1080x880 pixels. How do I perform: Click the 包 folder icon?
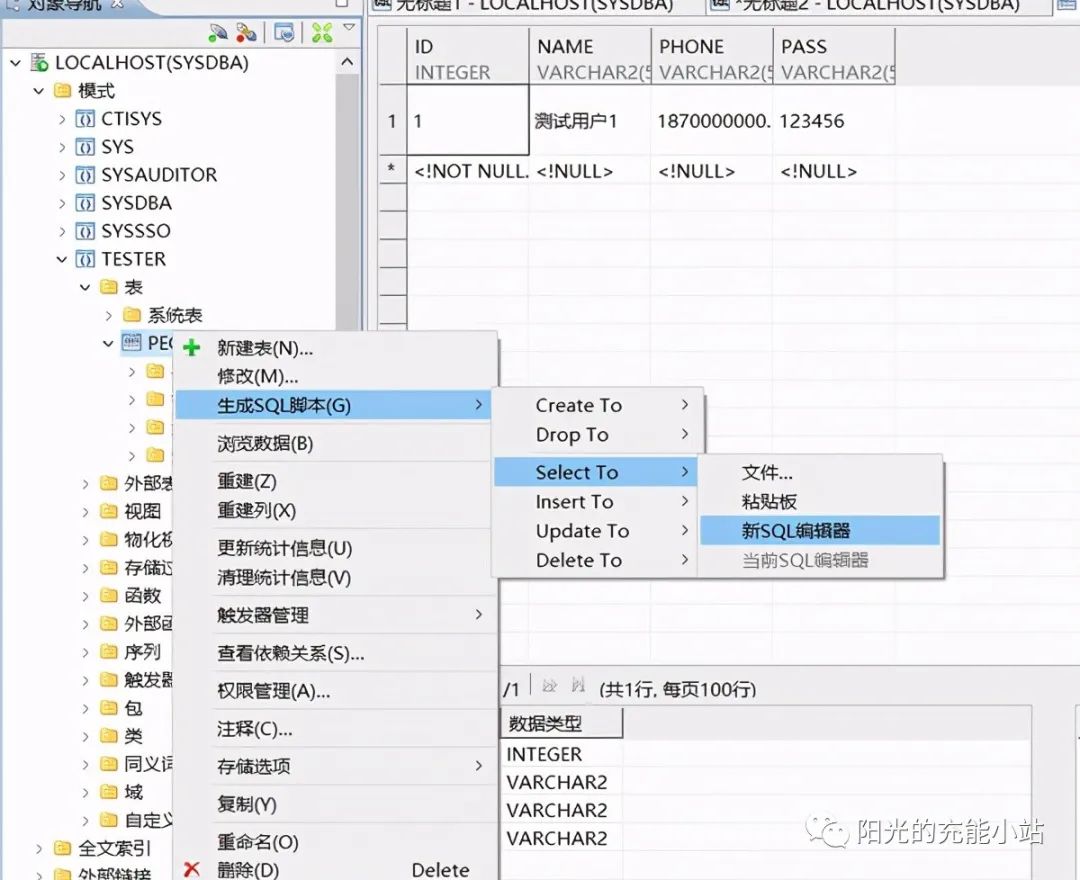(109, 707)
